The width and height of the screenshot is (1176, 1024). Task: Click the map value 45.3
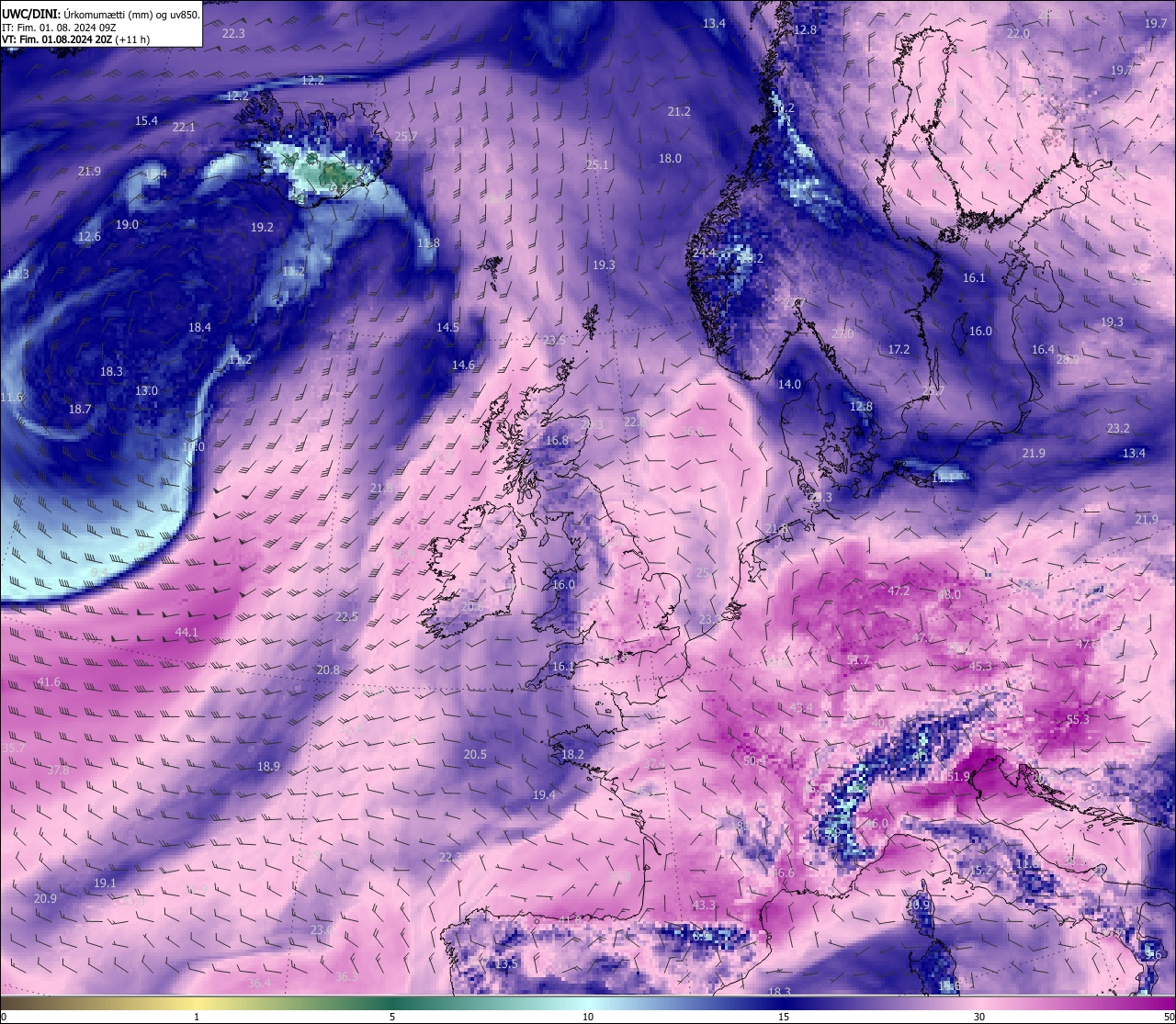click(x=980, y=667)
